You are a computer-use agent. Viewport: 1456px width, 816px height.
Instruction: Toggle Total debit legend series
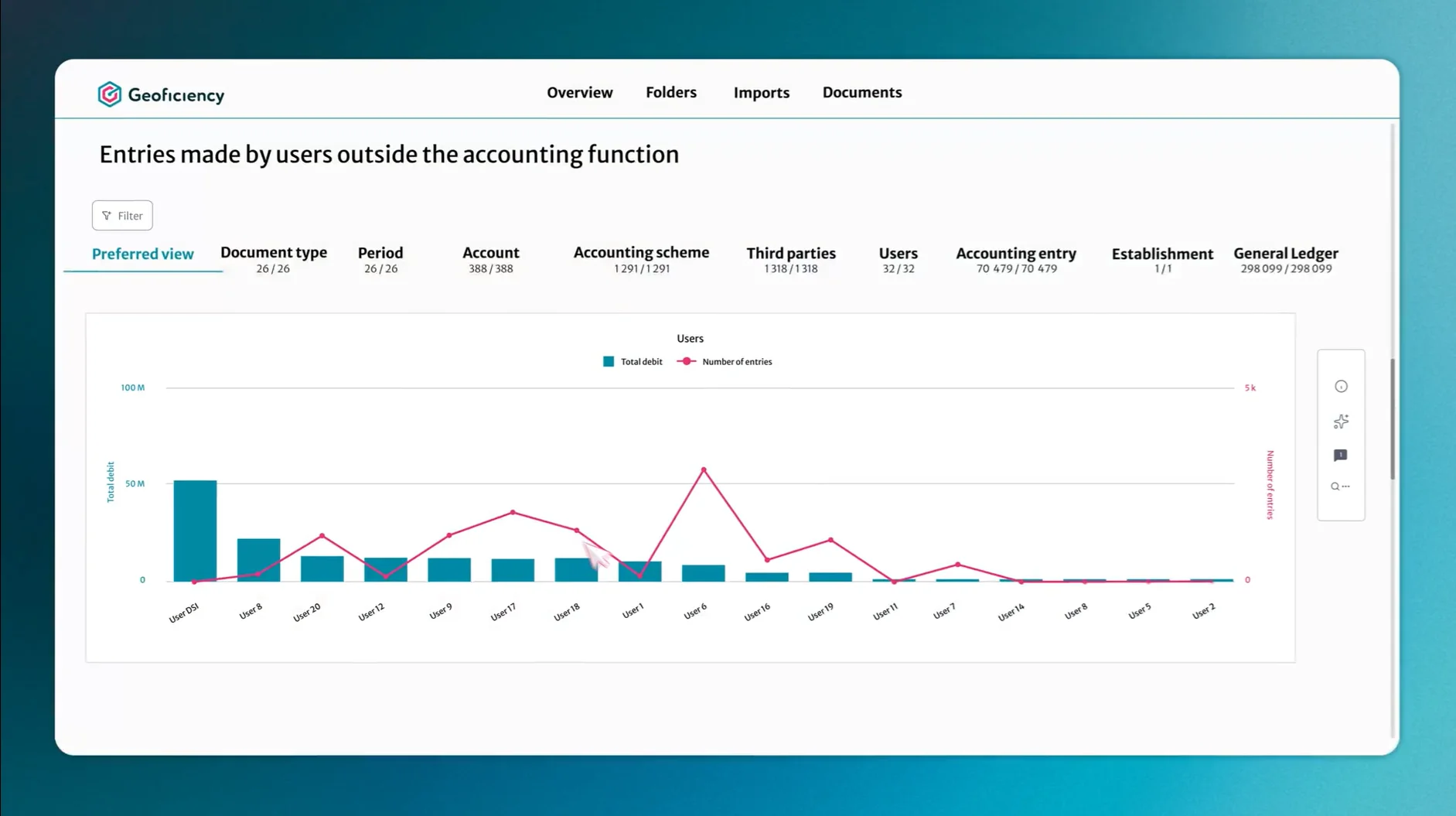[633, 362]
